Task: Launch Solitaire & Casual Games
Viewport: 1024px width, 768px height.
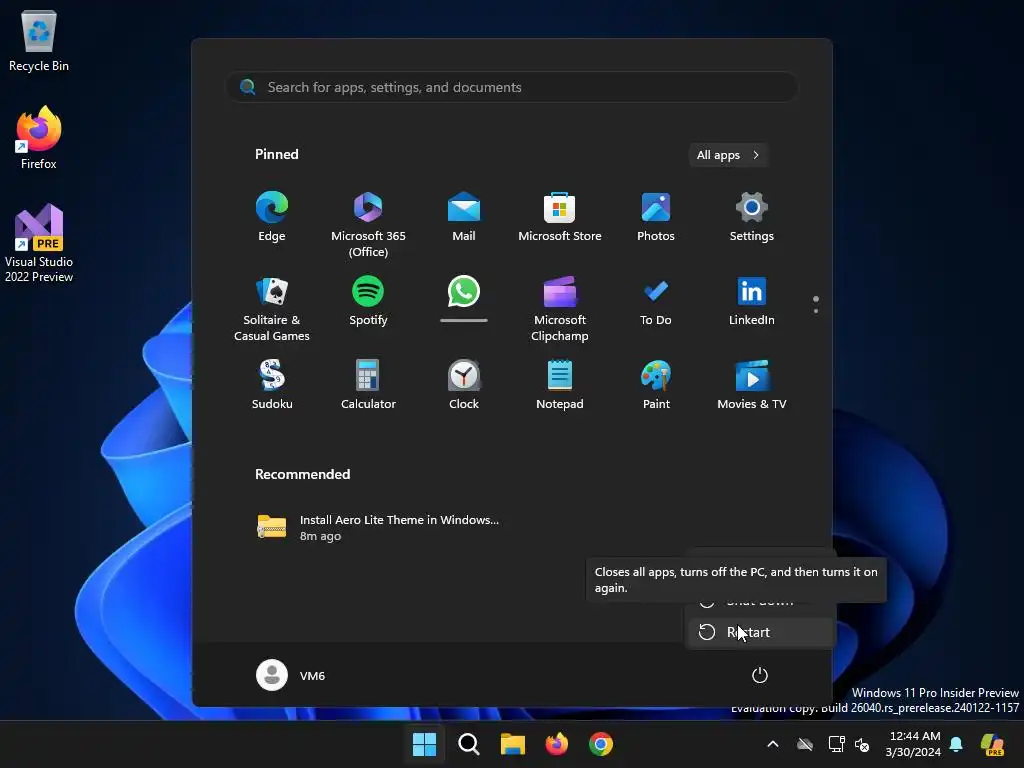Action: tap(272, 308)
